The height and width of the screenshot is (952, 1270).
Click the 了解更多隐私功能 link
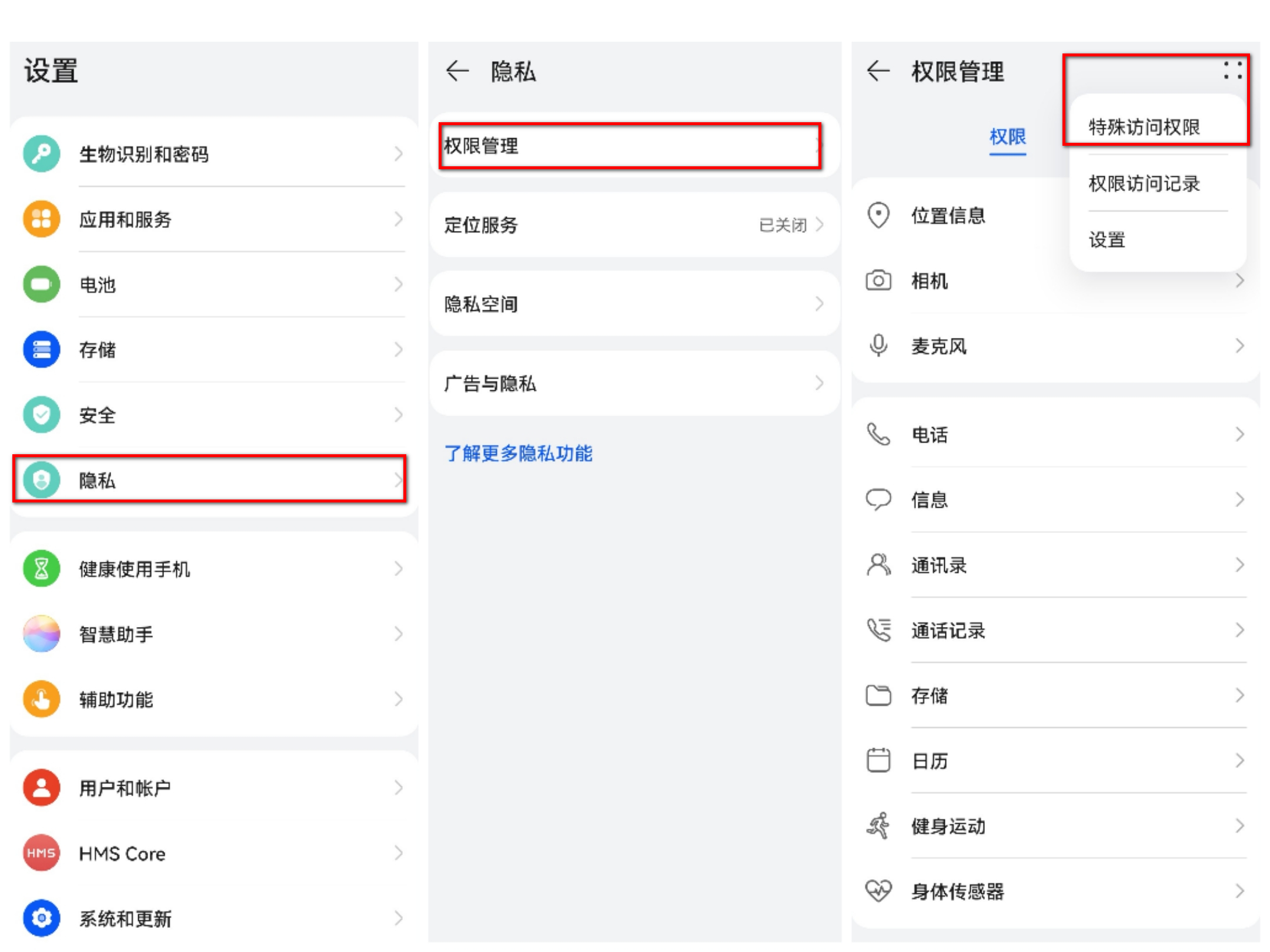pos(519,453)
